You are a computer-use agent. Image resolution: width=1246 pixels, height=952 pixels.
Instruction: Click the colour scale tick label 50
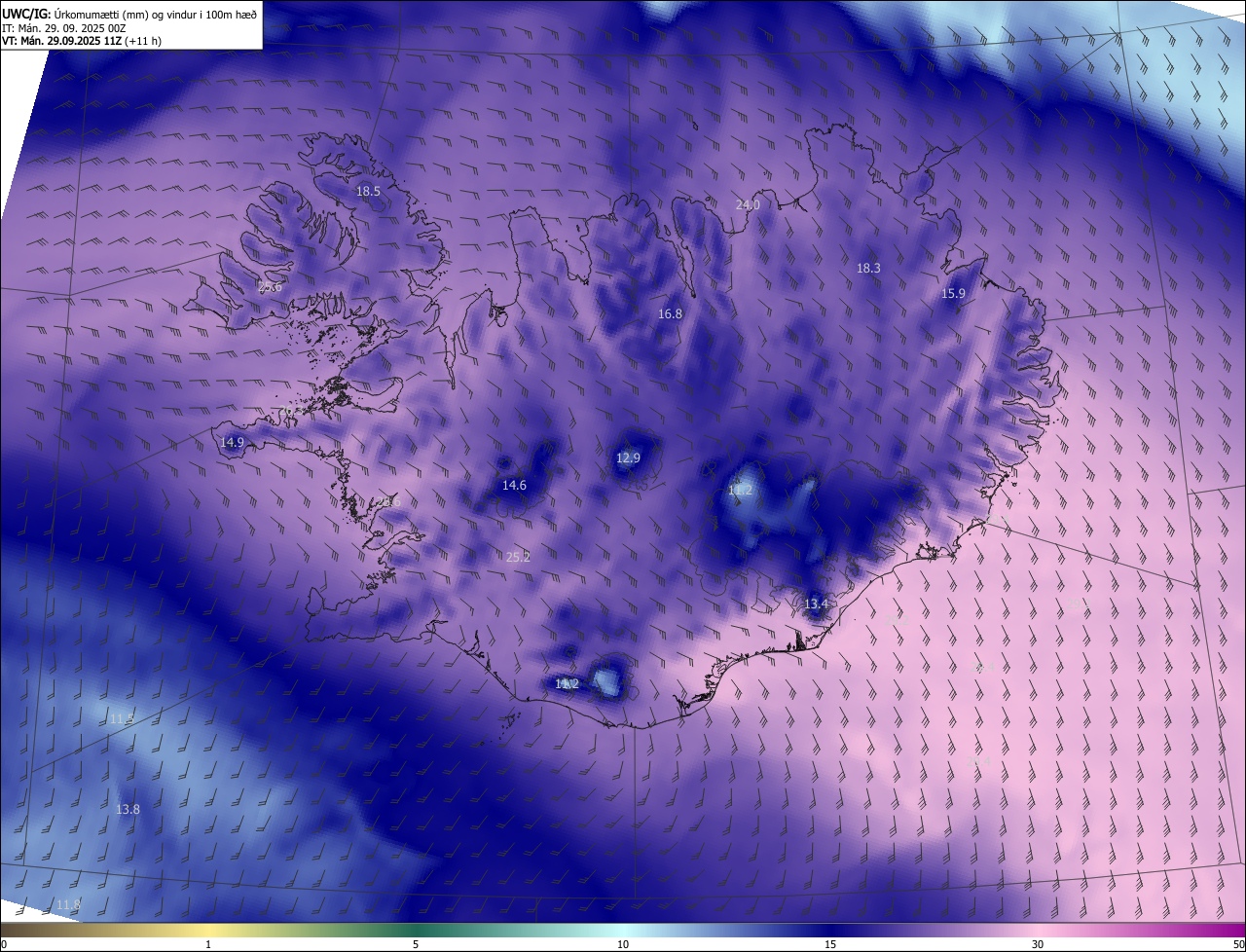1238,944
